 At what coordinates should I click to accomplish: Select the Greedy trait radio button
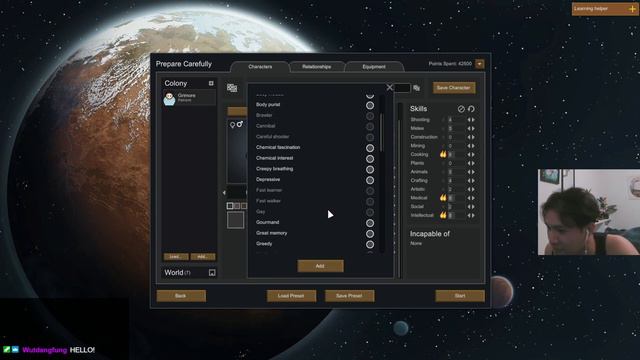[370, 244]
